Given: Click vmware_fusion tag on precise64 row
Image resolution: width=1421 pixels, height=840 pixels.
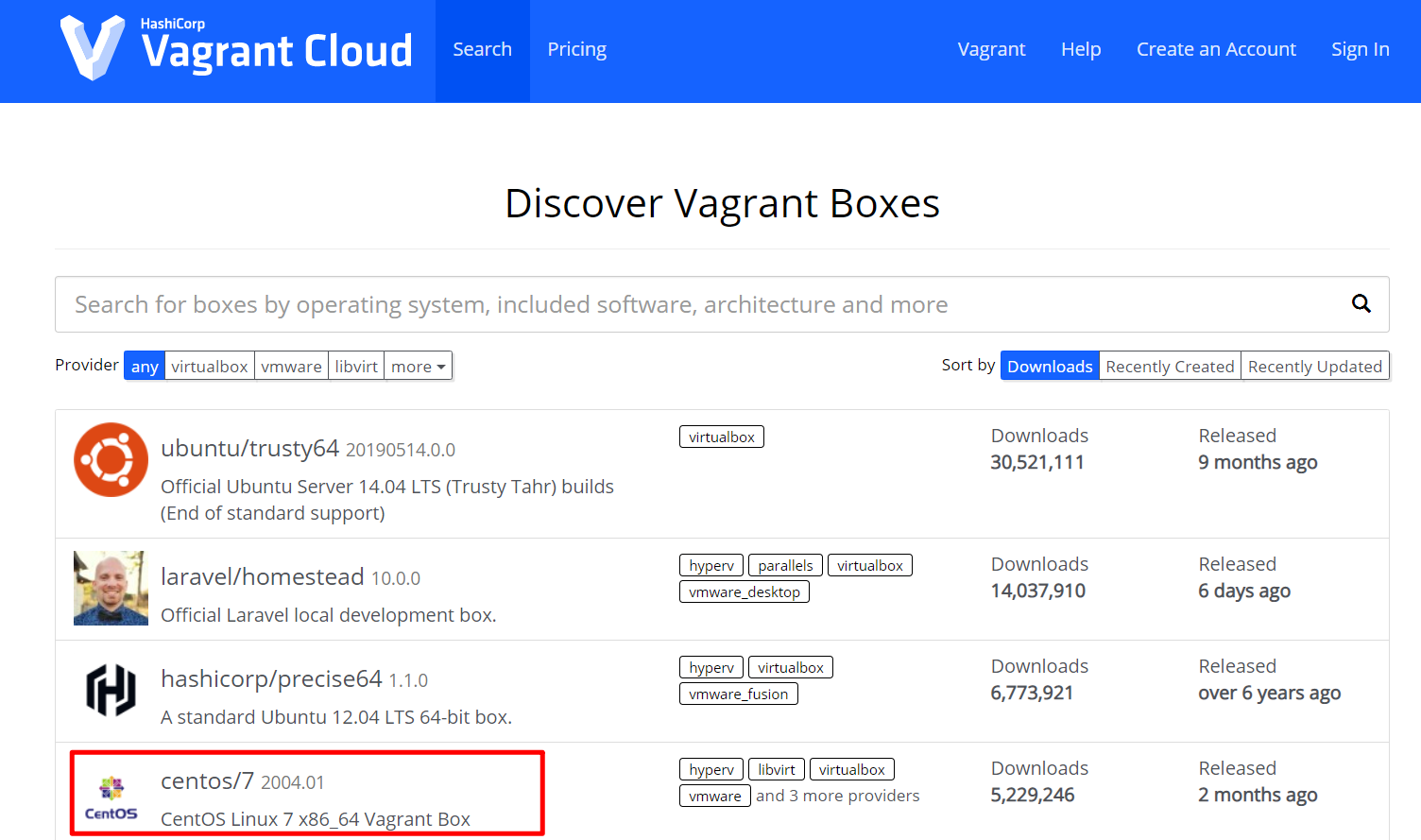Looking at the screenshot, I should pyautogui.click(x=739, y=694).
